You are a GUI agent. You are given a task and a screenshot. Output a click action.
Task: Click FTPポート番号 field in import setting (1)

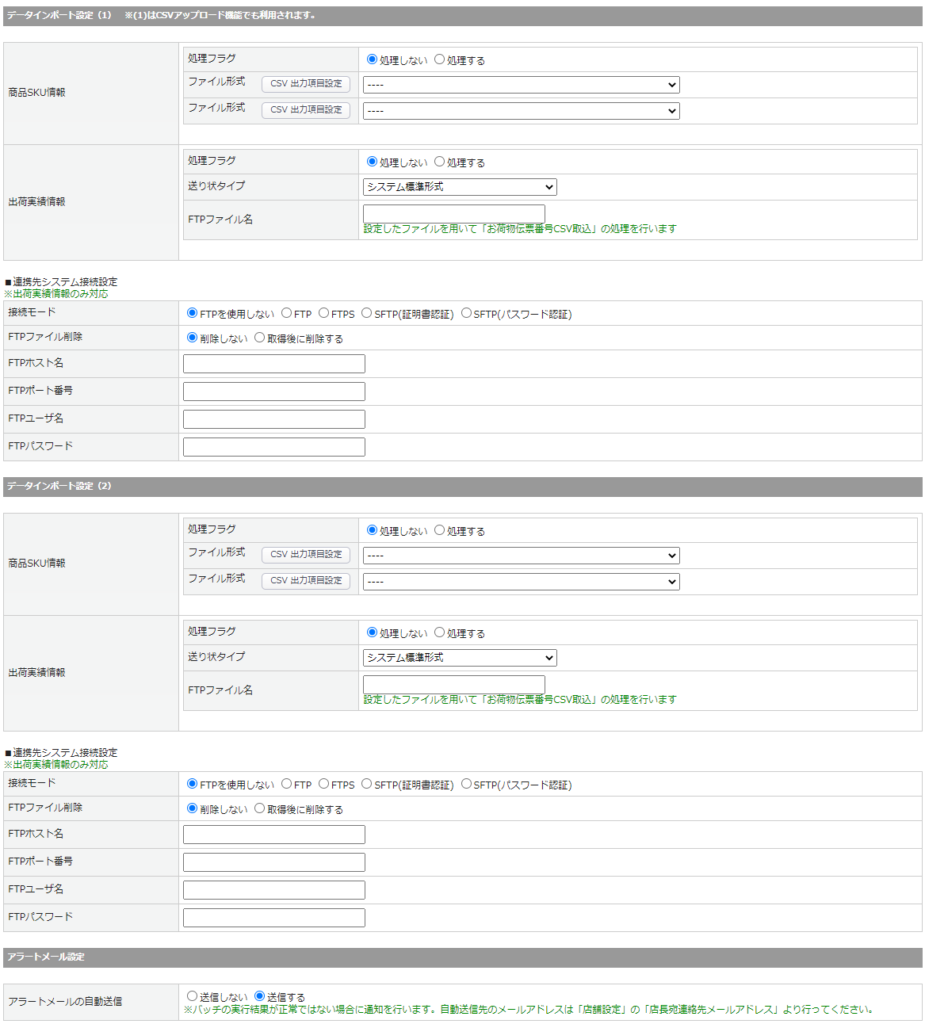(x=274, y=391)
